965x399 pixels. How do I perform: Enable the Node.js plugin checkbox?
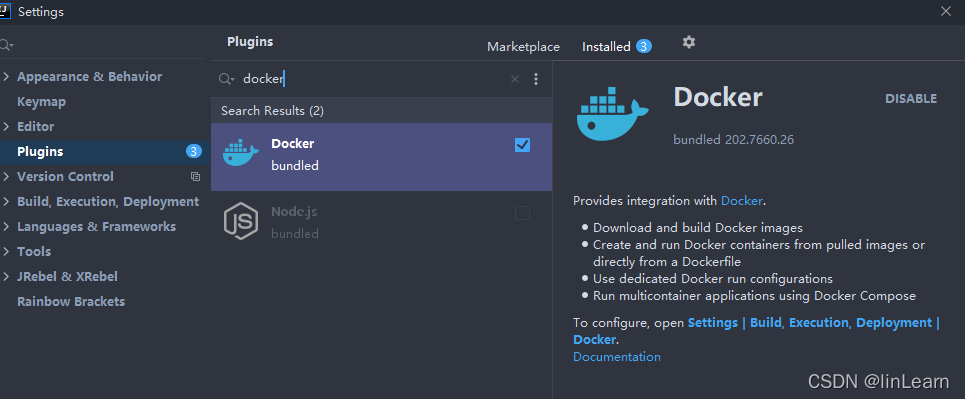click(x=522, y=213)
